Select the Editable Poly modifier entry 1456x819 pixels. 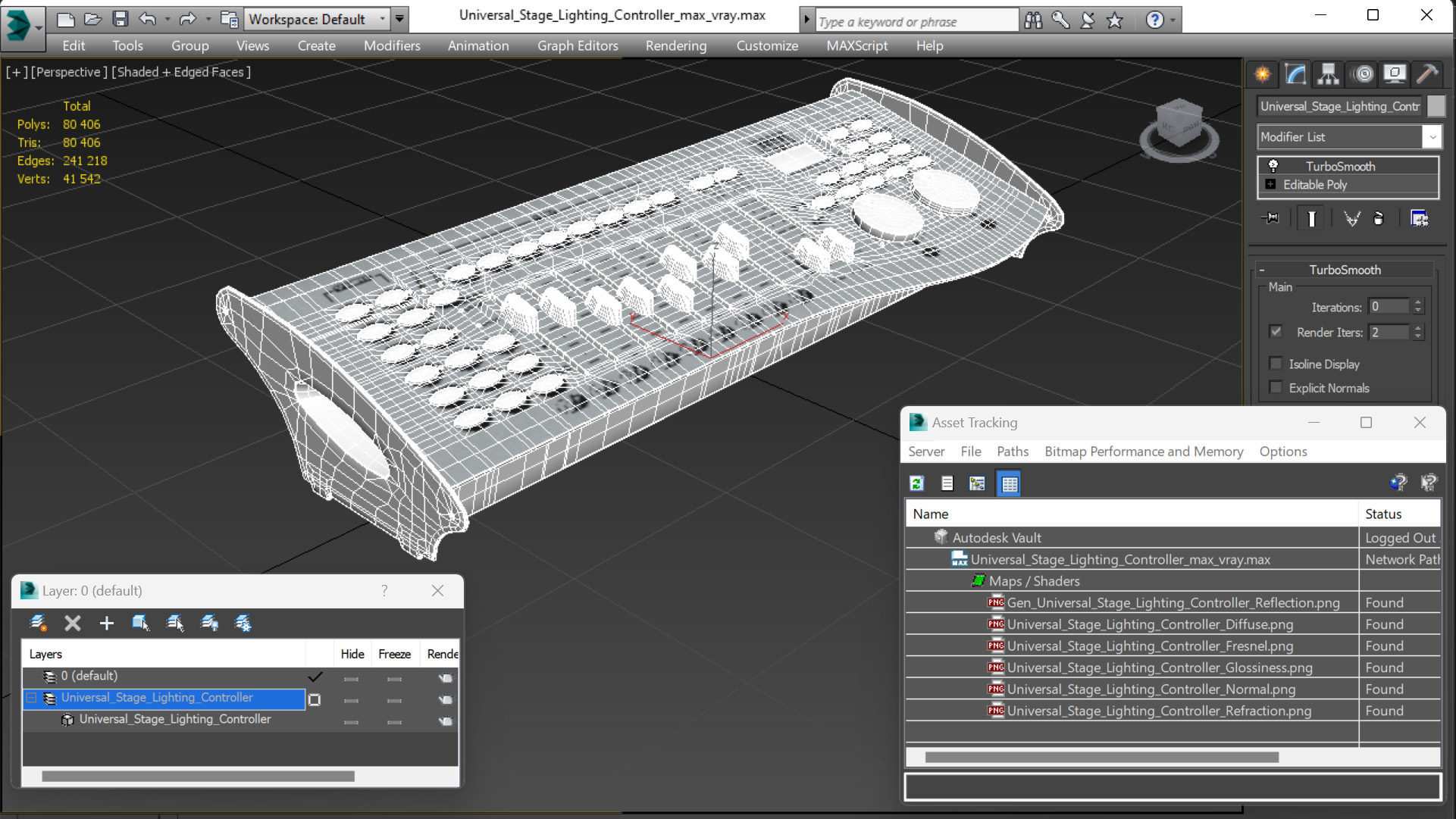[x=1315, y=185]
